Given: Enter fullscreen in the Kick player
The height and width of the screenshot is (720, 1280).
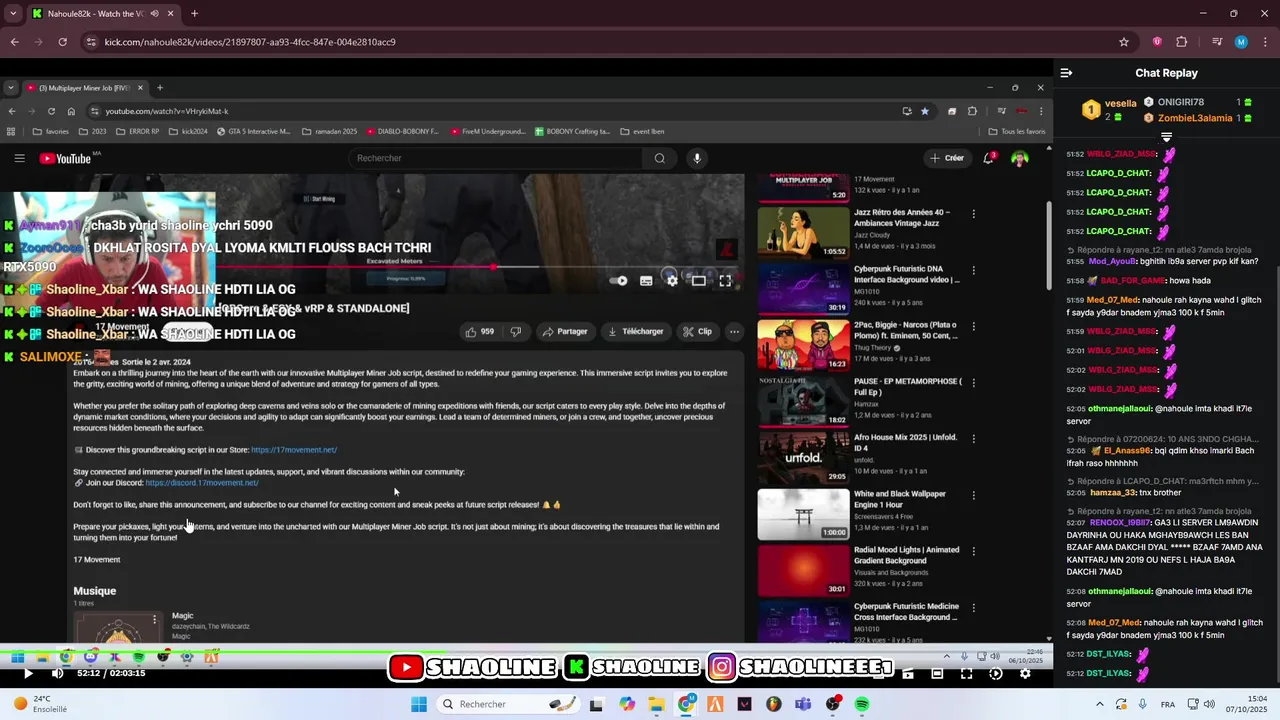Looking at the screenshot, I should (966, 673).
